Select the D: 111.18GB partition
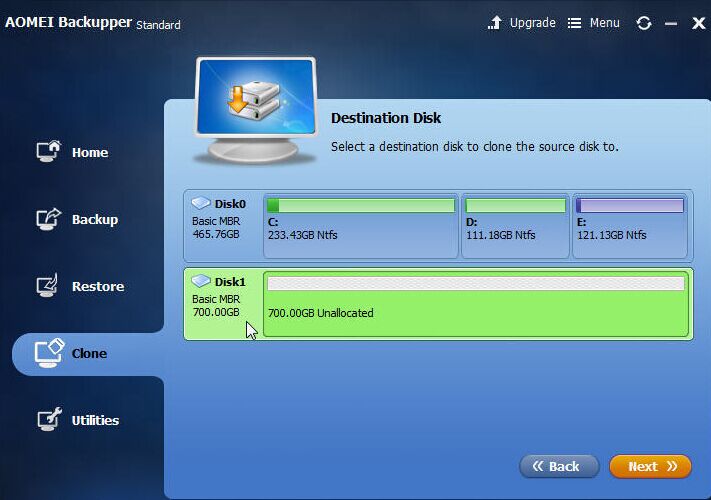 click(515, 226)
